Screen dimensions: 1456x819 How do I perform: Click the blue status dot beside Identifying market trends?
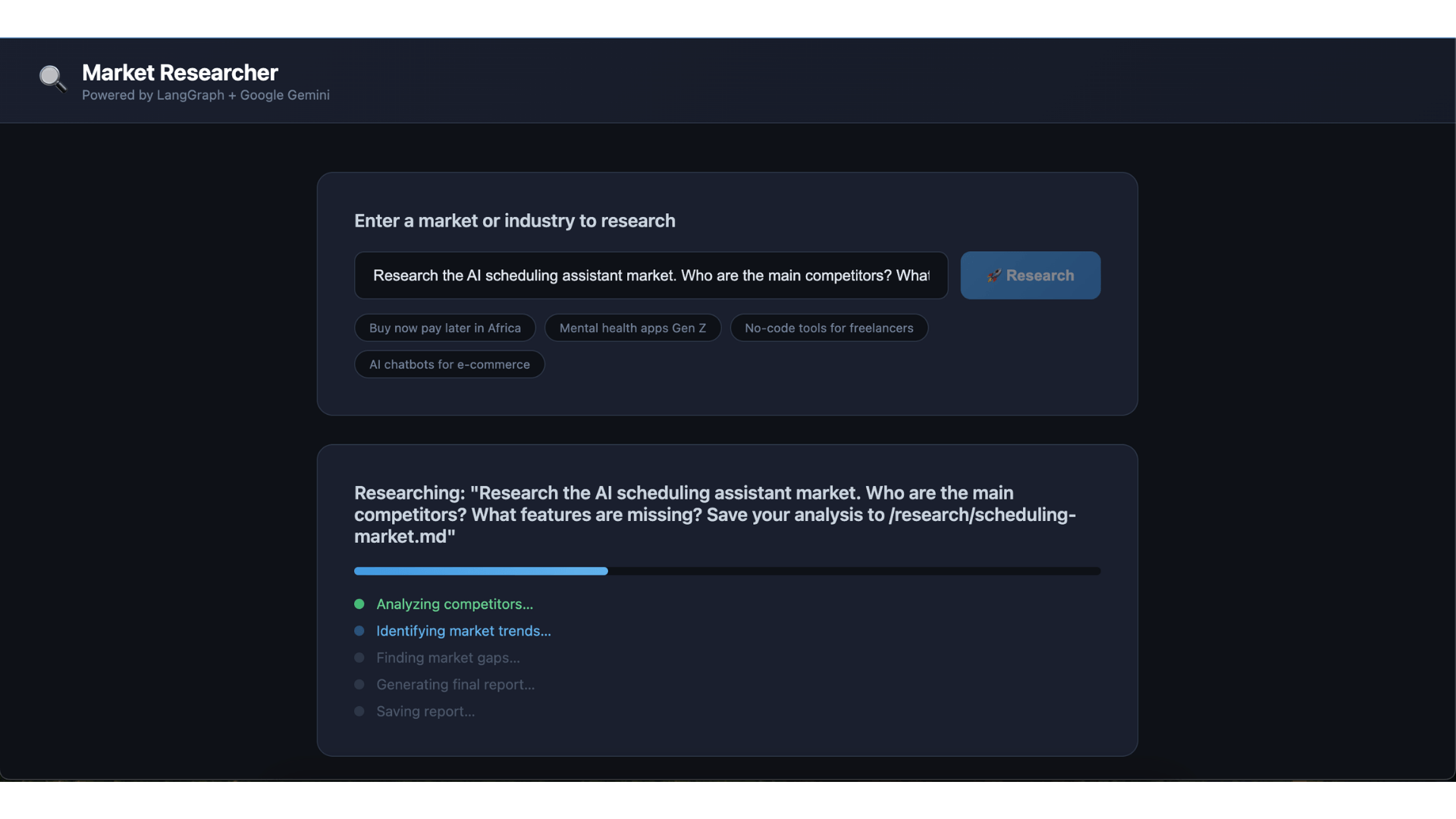tap(359, 630)
